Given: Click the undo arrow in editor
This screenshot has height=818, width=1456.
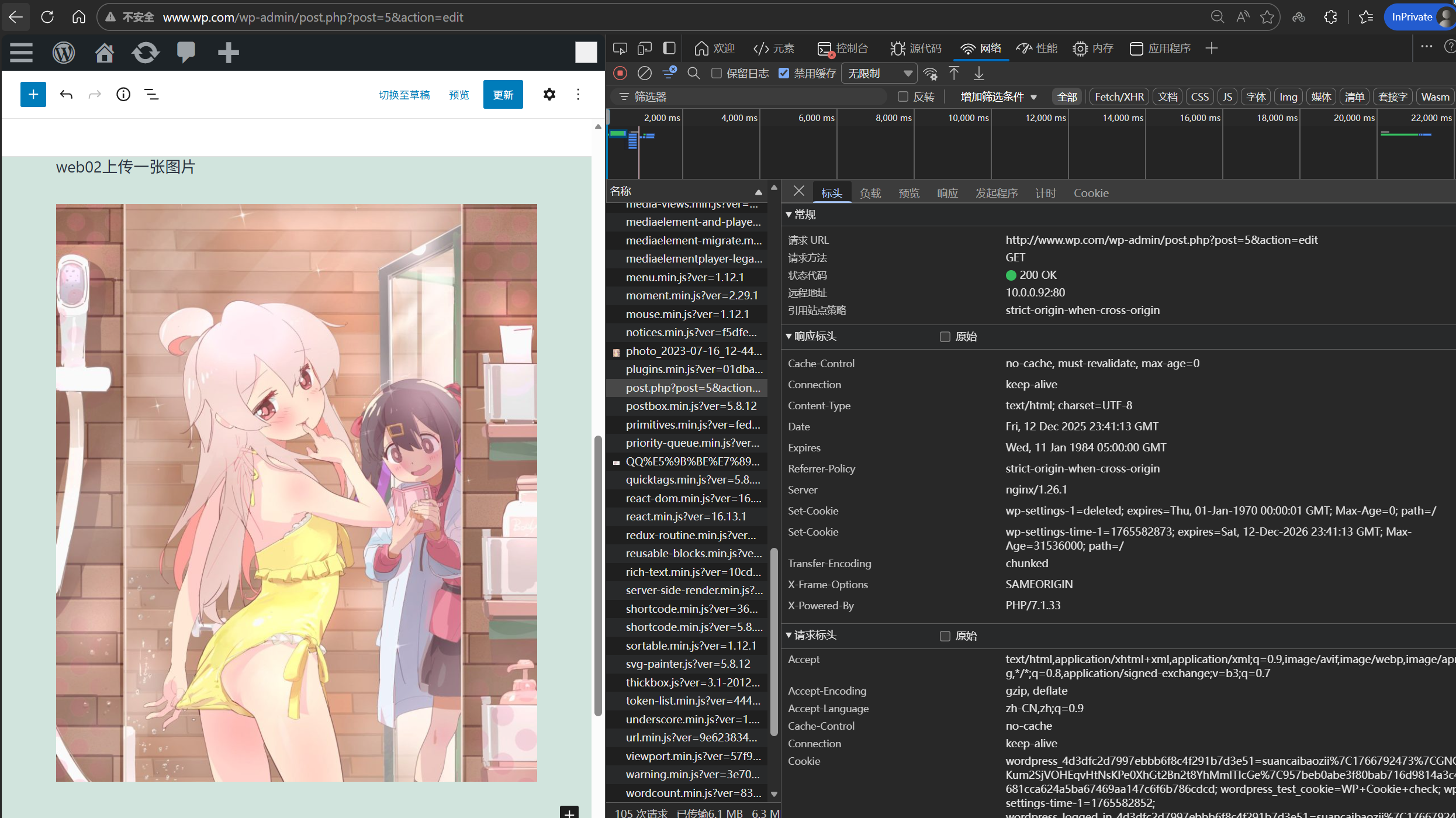Looking at the screenshot, I should tap(66, 95).
